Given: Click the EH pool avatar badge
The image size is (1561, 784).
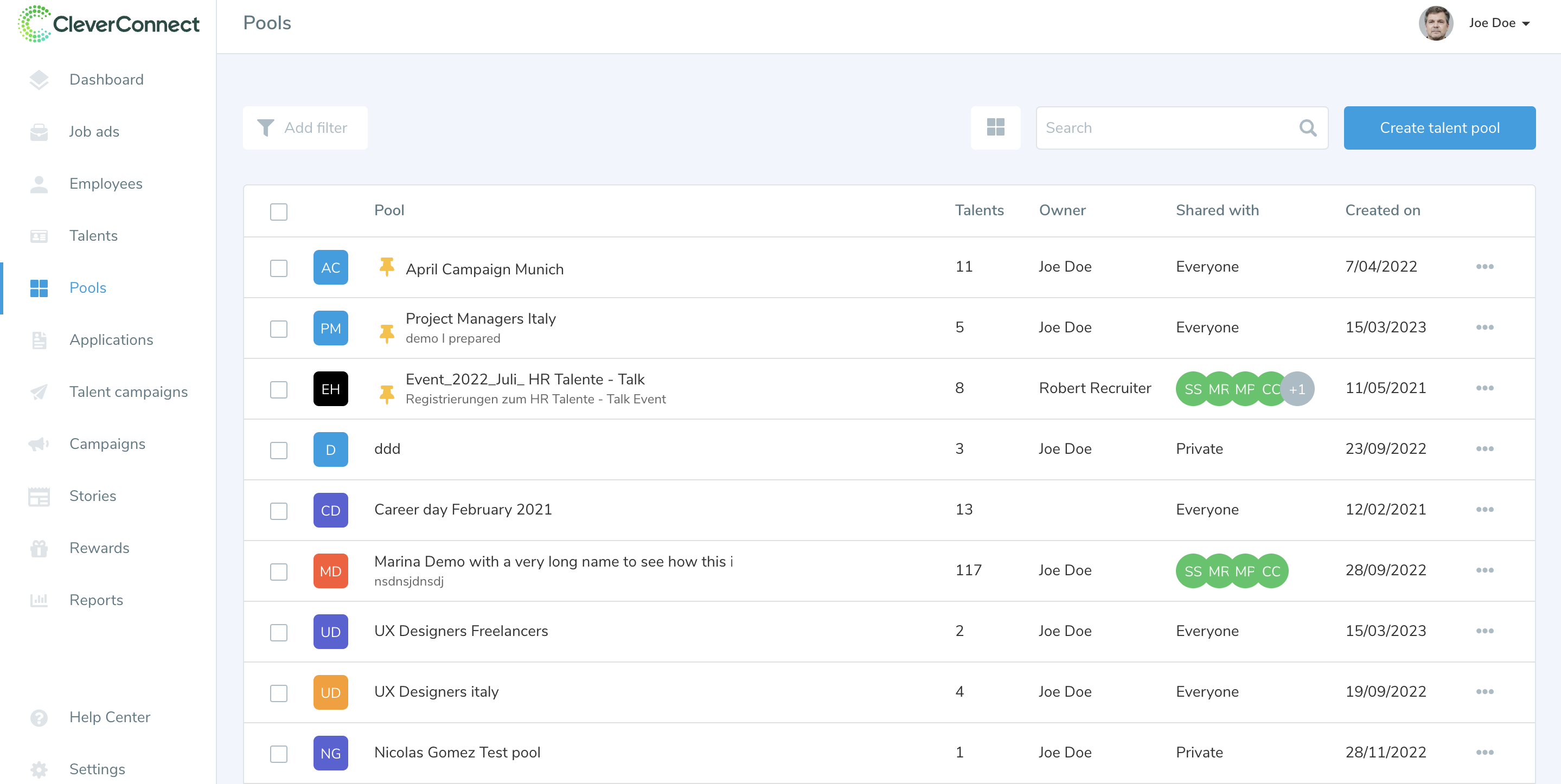Looking at the screenshot, I should pyautogui.click(x=330, y=389).
